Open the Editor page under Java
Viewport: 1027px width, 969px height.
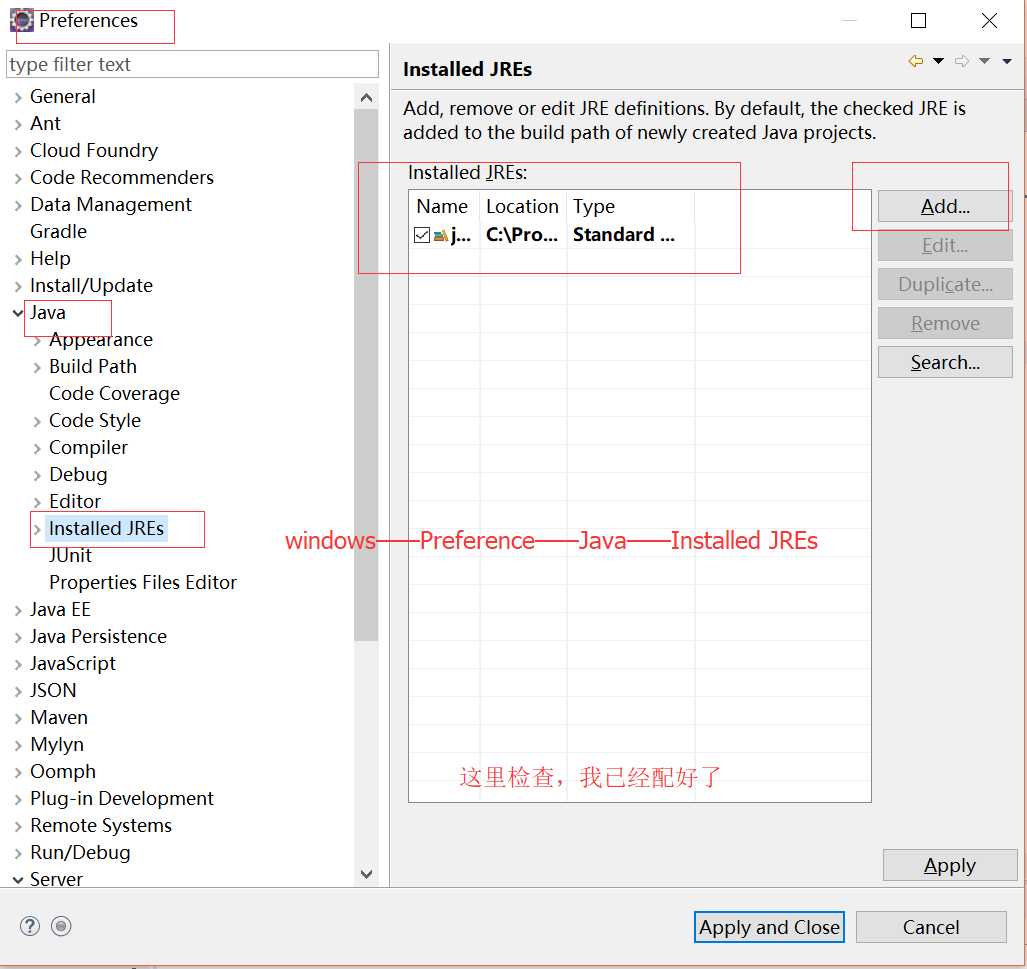[x=75, y=501]
